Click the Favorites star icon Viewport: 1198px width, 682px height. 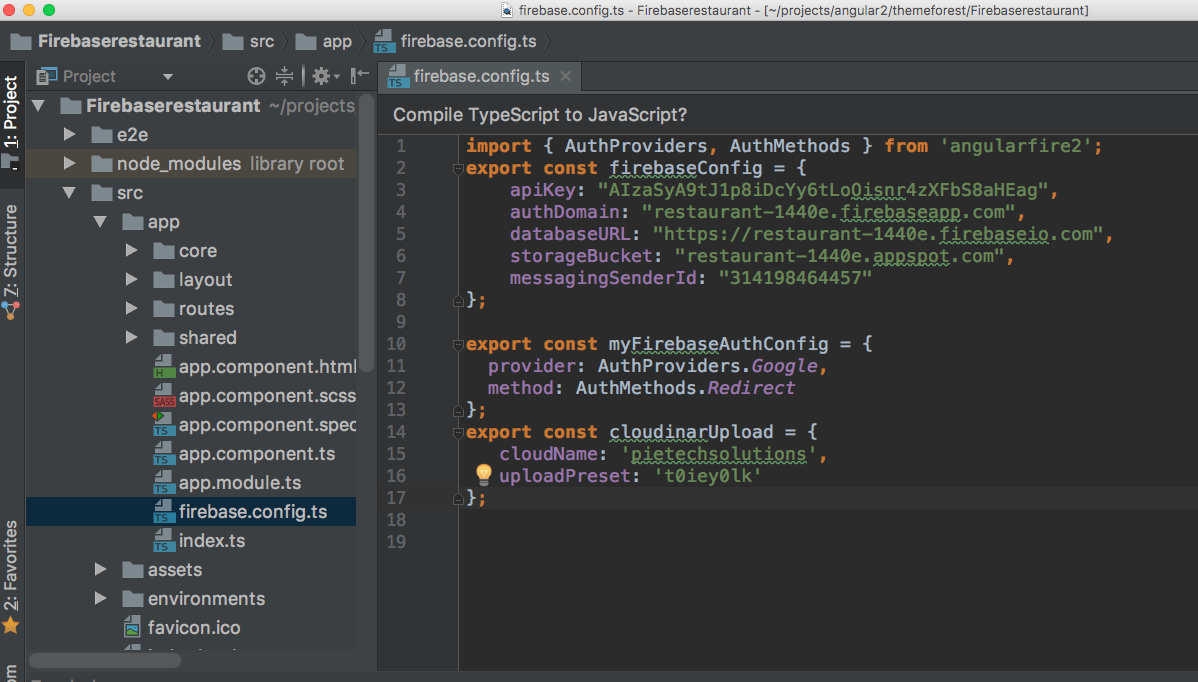tap(11, 626)
